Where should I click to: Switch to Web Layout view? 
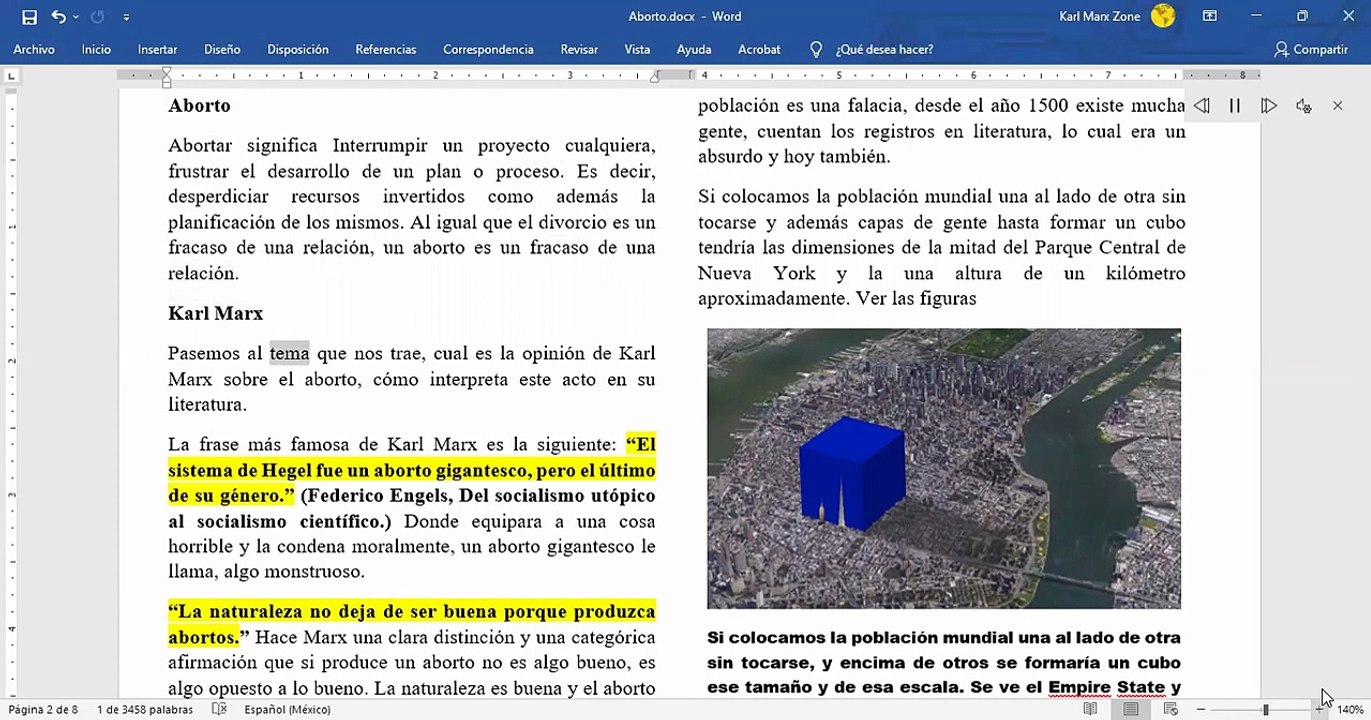[1170, 709]
